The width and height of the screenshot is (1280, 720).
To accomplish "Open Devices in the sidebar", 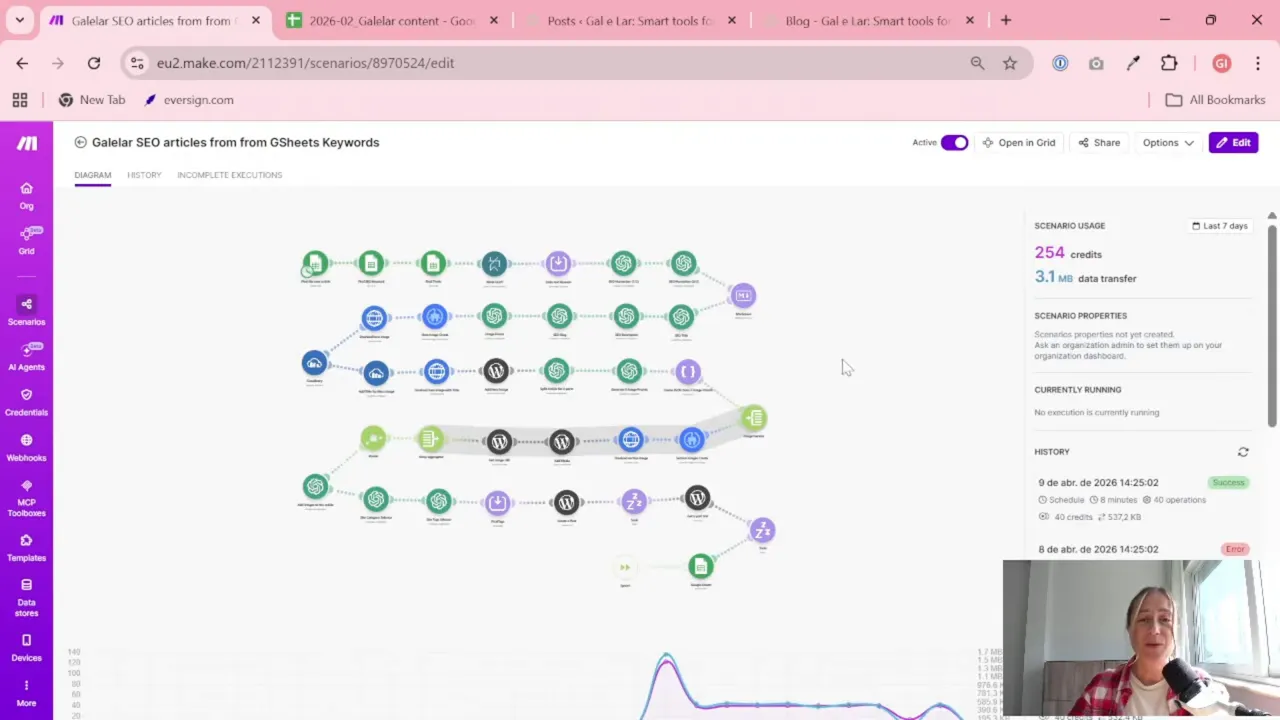I will pyautogui.click(x=26, y=647).
